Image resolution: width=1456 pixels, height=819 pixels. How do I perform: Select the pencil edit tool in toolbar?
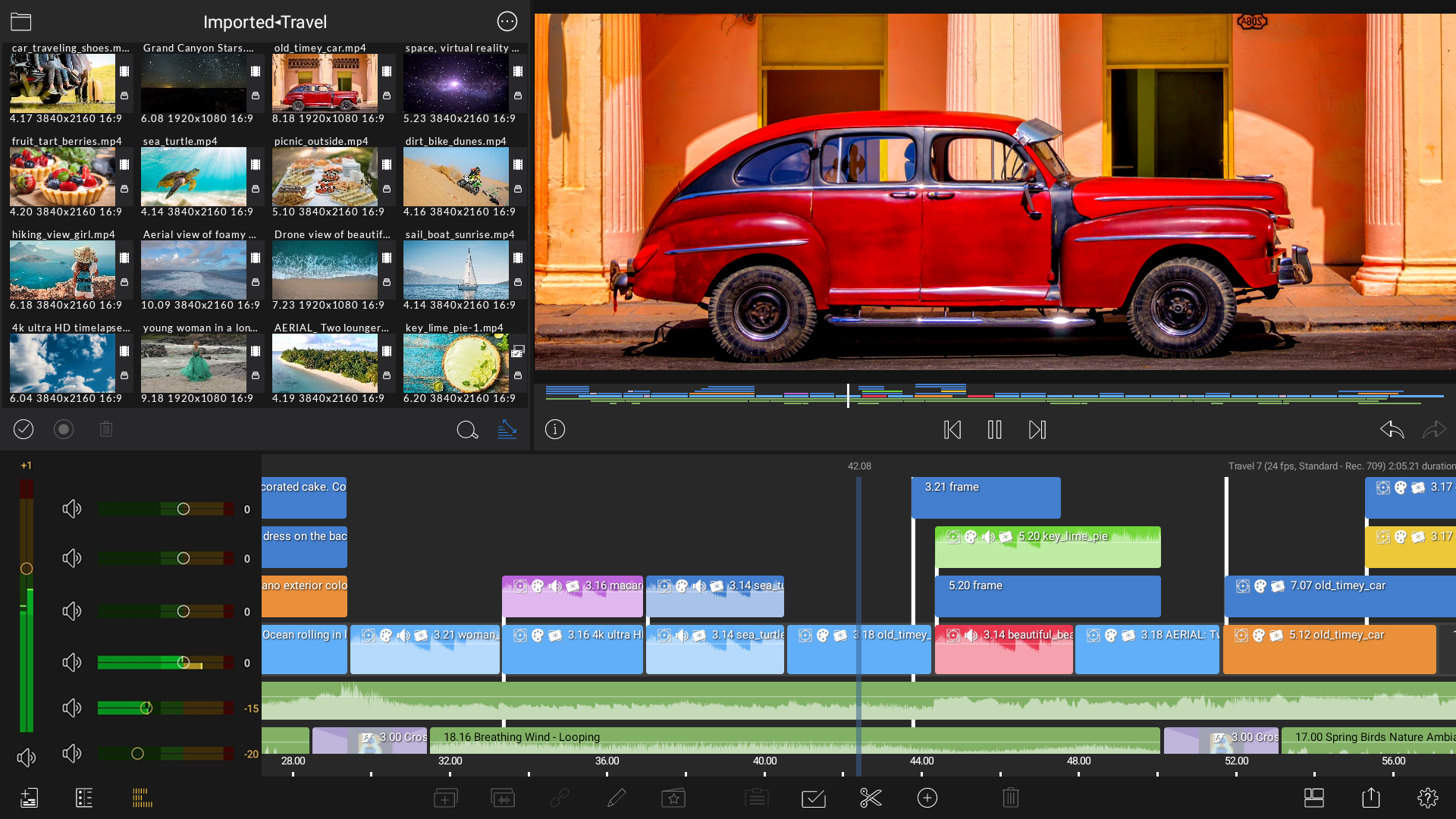(x=617, y=798)
